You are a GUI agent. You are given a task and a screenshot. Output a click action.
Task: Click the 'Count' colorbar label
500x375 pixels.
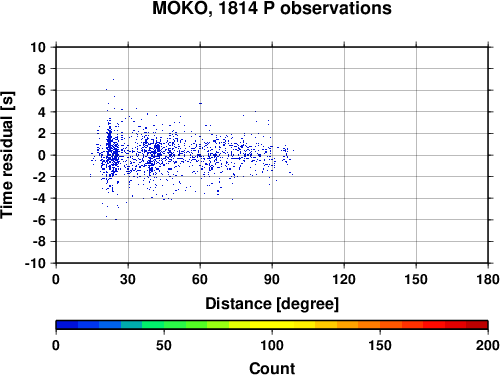(x=272, y=368)
